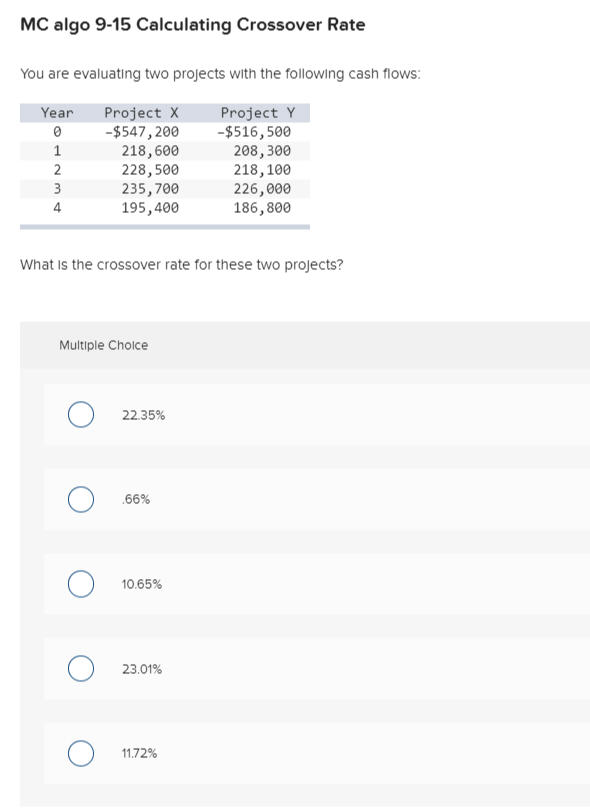590x812 pixels.
Task: Choose the .66% answer option
Action: [x=81, y=499]
